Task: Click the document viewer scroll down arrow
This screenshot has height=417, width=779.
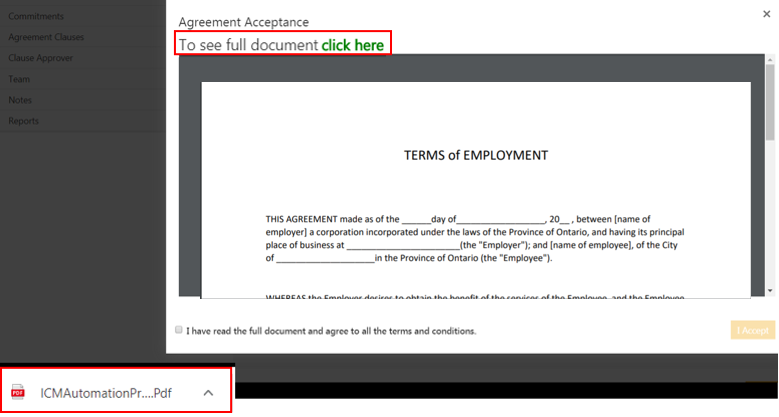Action: tap(770, 291)
